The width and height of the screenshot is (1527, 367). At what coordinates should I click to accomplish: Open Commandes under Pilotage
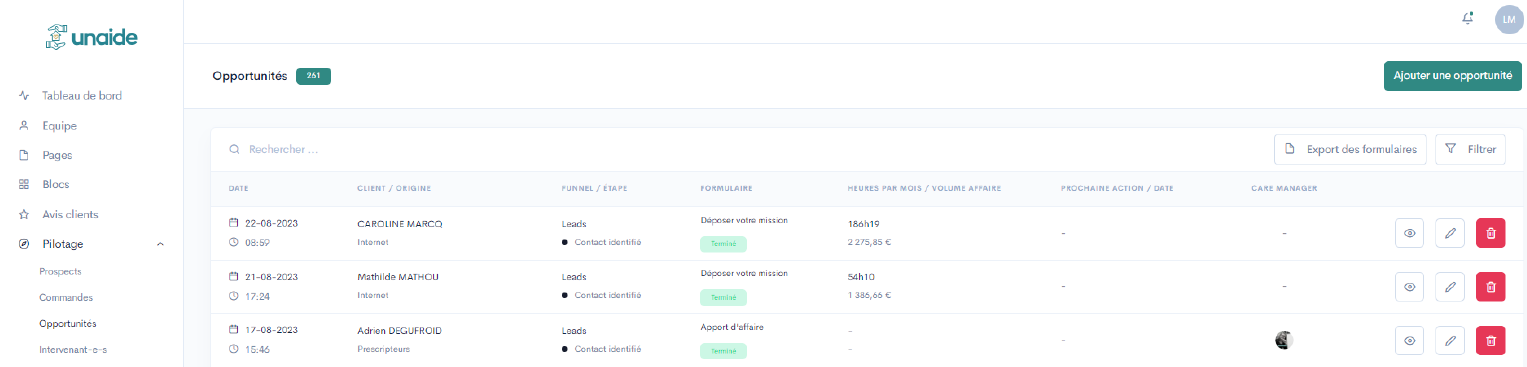66,297
